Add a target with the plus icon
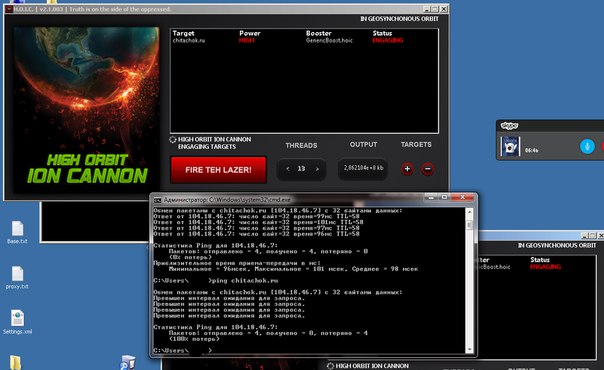This screenshot has height=370, width=604. pyautogui.click(x=407, y=169)
